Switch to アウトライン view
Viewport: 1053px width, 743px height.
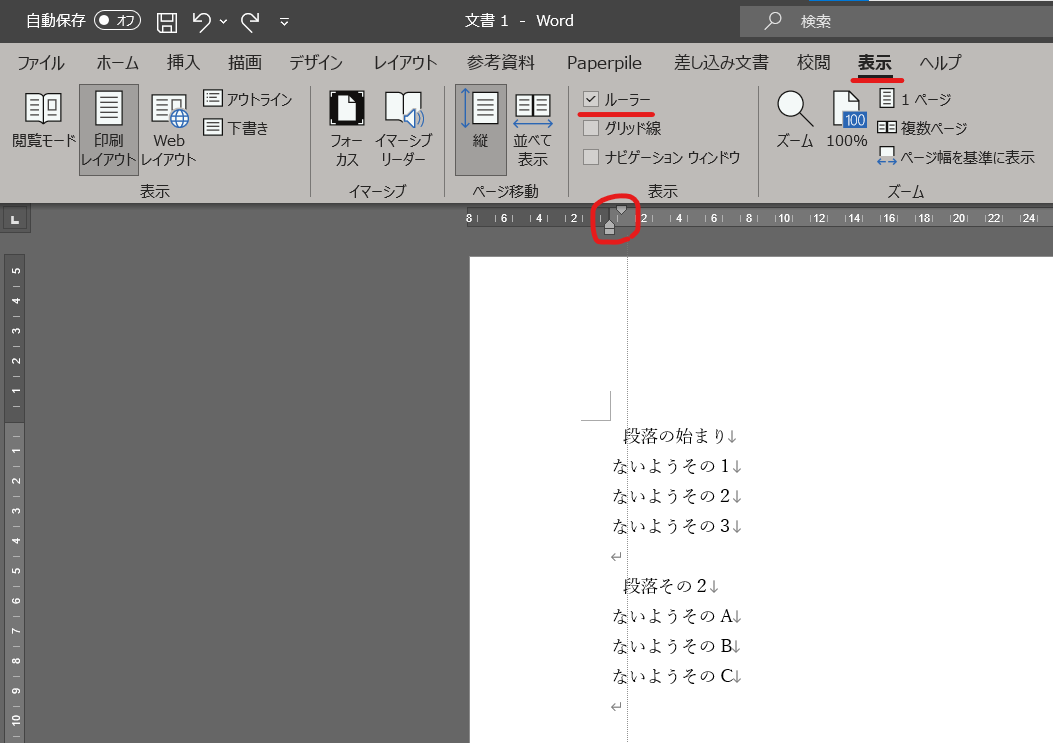(248, 99)
